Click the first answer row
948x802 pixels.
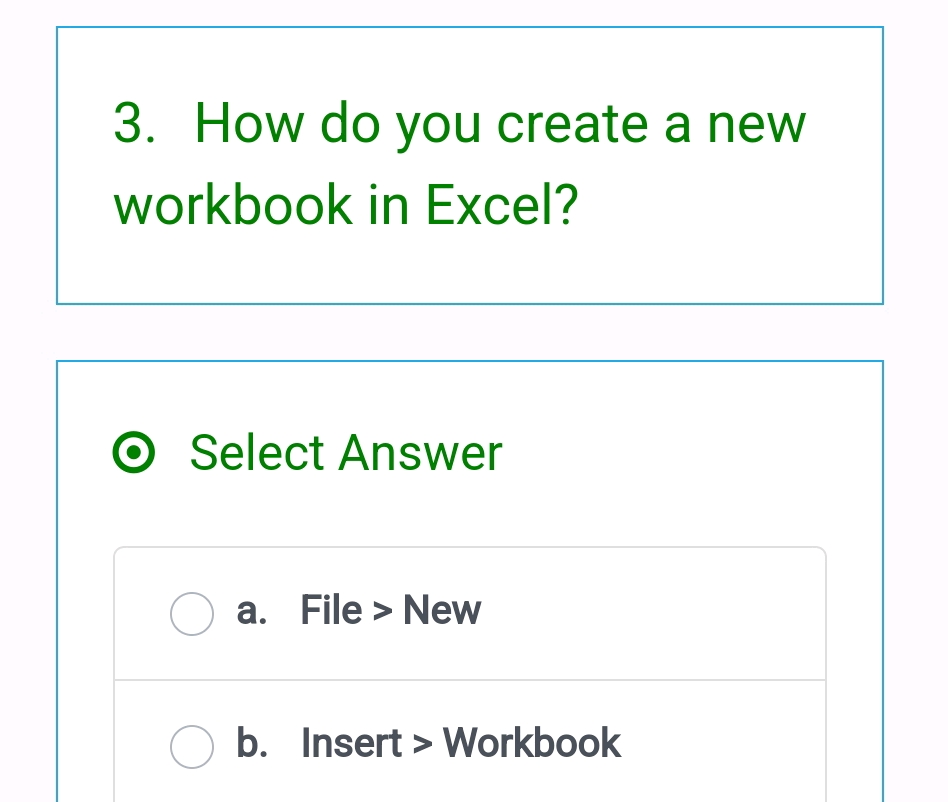[x=470, y=612]
